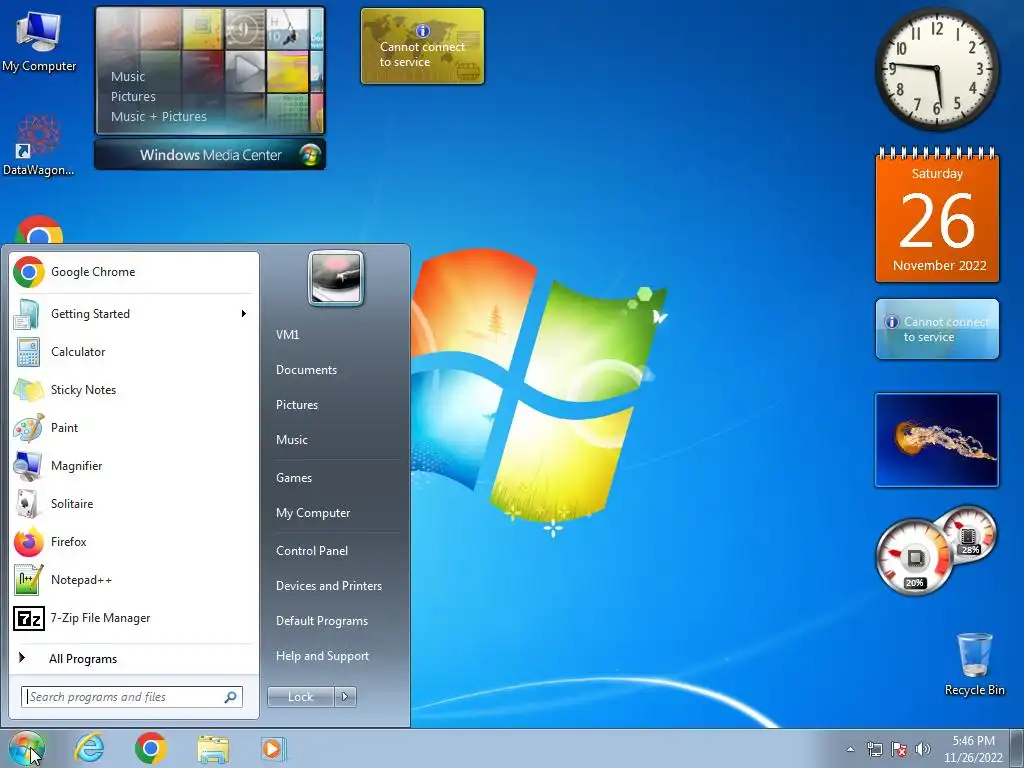
Task: Click the memory meter gauge
Action: point(969,533)
